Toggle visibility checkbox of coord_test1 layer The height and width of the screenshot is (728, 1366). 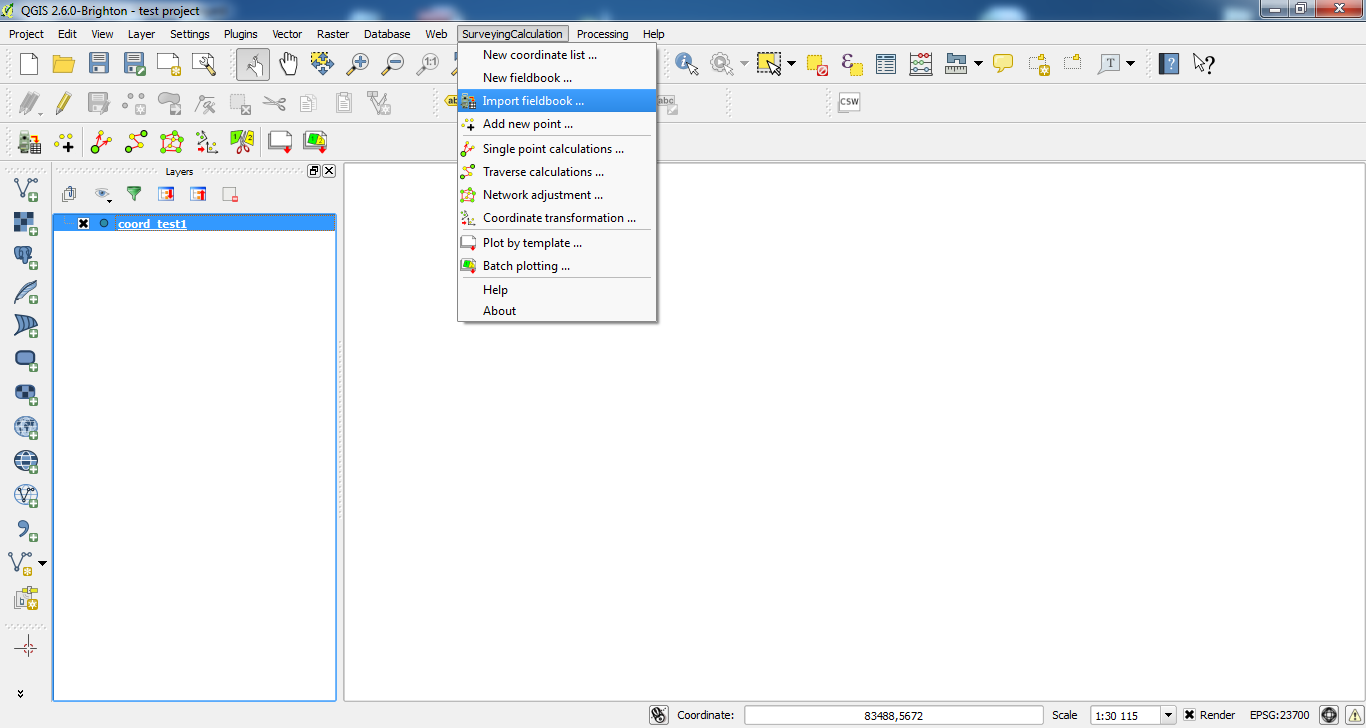click(x=84, y=224)
